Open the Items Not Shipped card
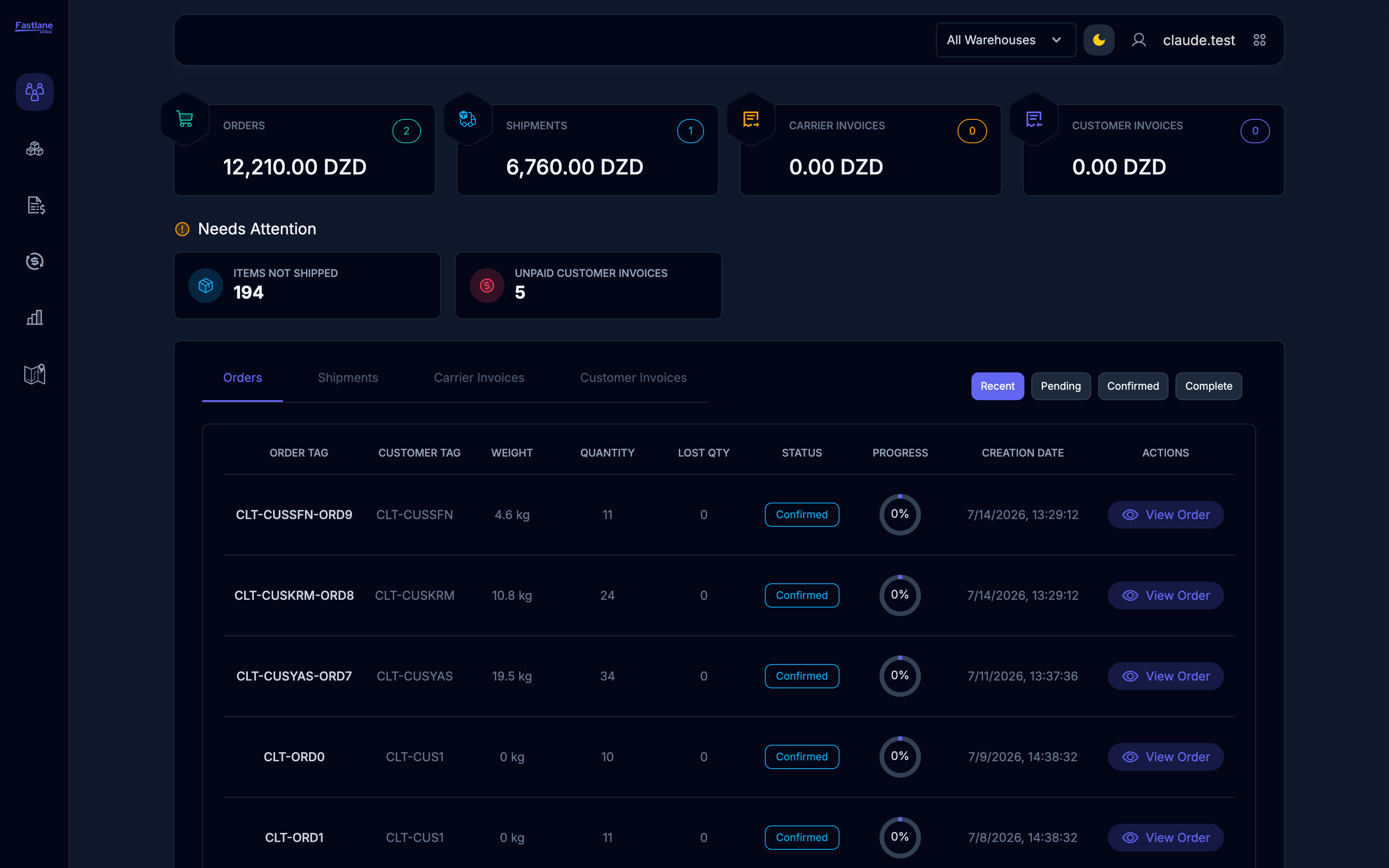The image size is (1389, 868). (x=307, y=285)
